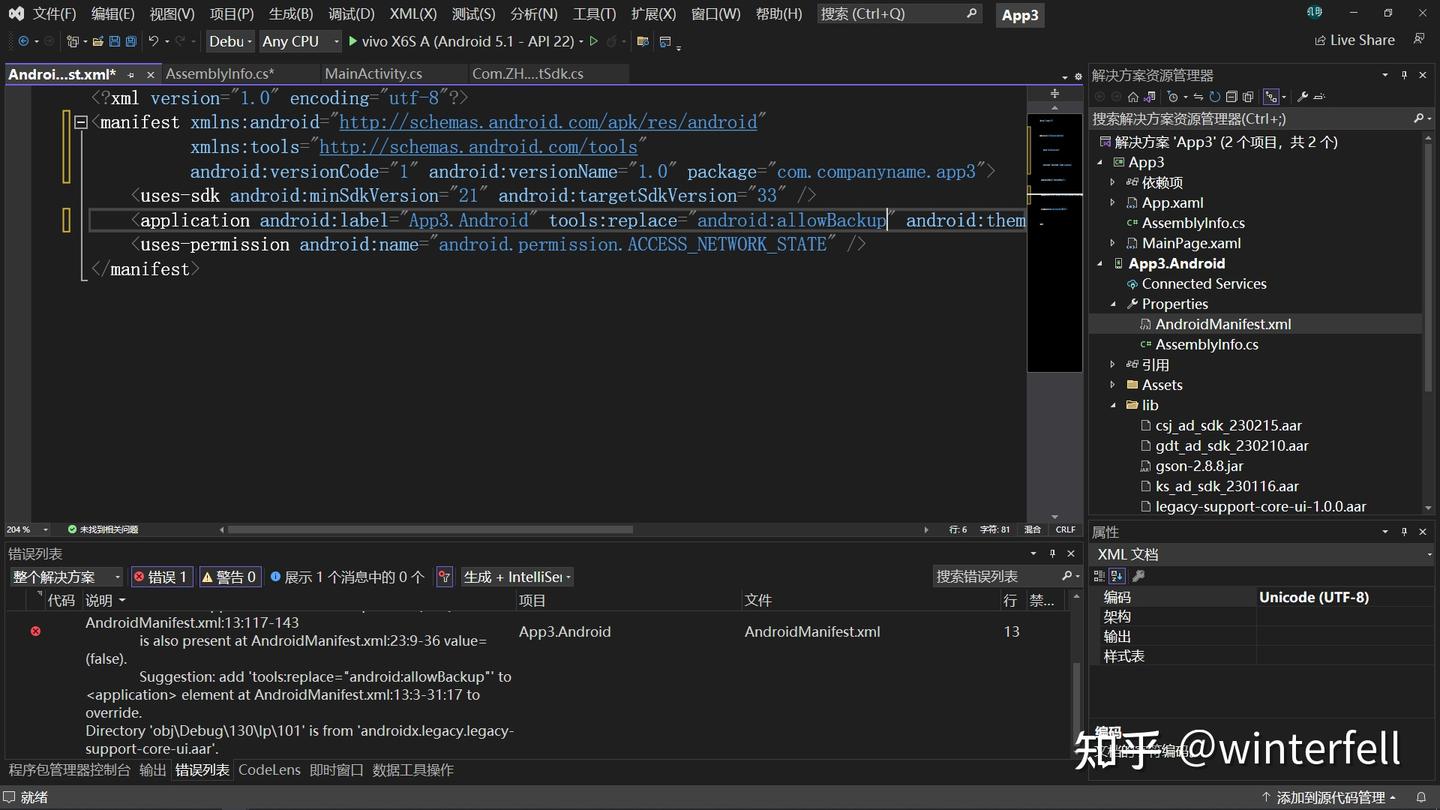1440x810 pixels.
Task: Click the find in files toolbar icon
Action: tap(643, 41)
